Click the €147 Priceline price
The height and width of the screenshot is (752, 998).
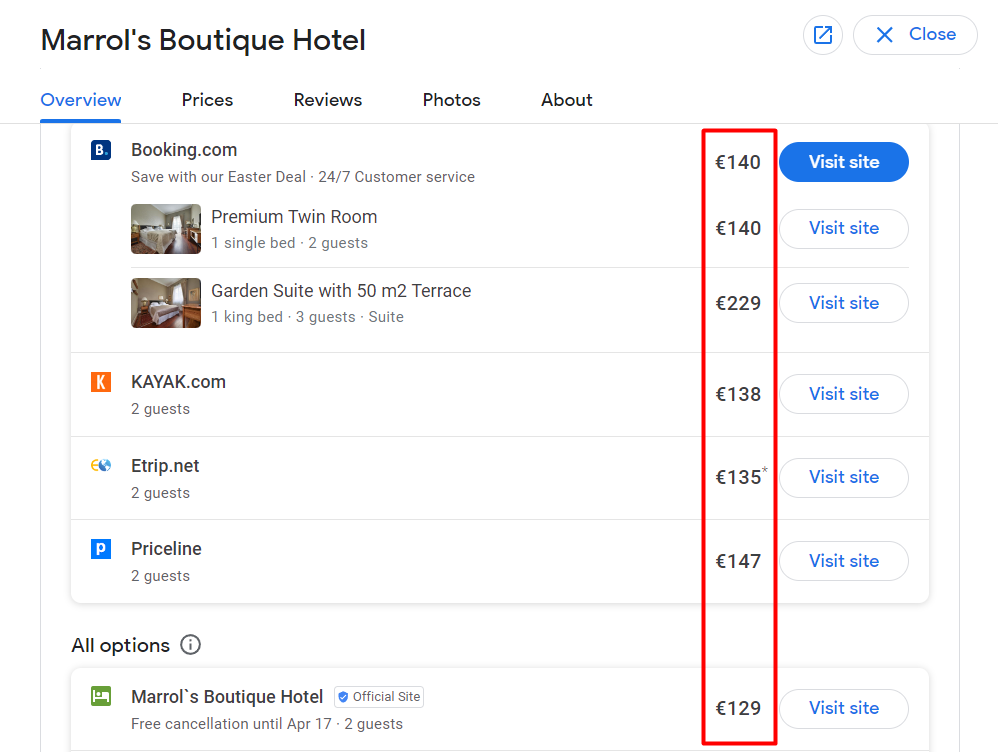pyautogui.click(x=738, y=561)
